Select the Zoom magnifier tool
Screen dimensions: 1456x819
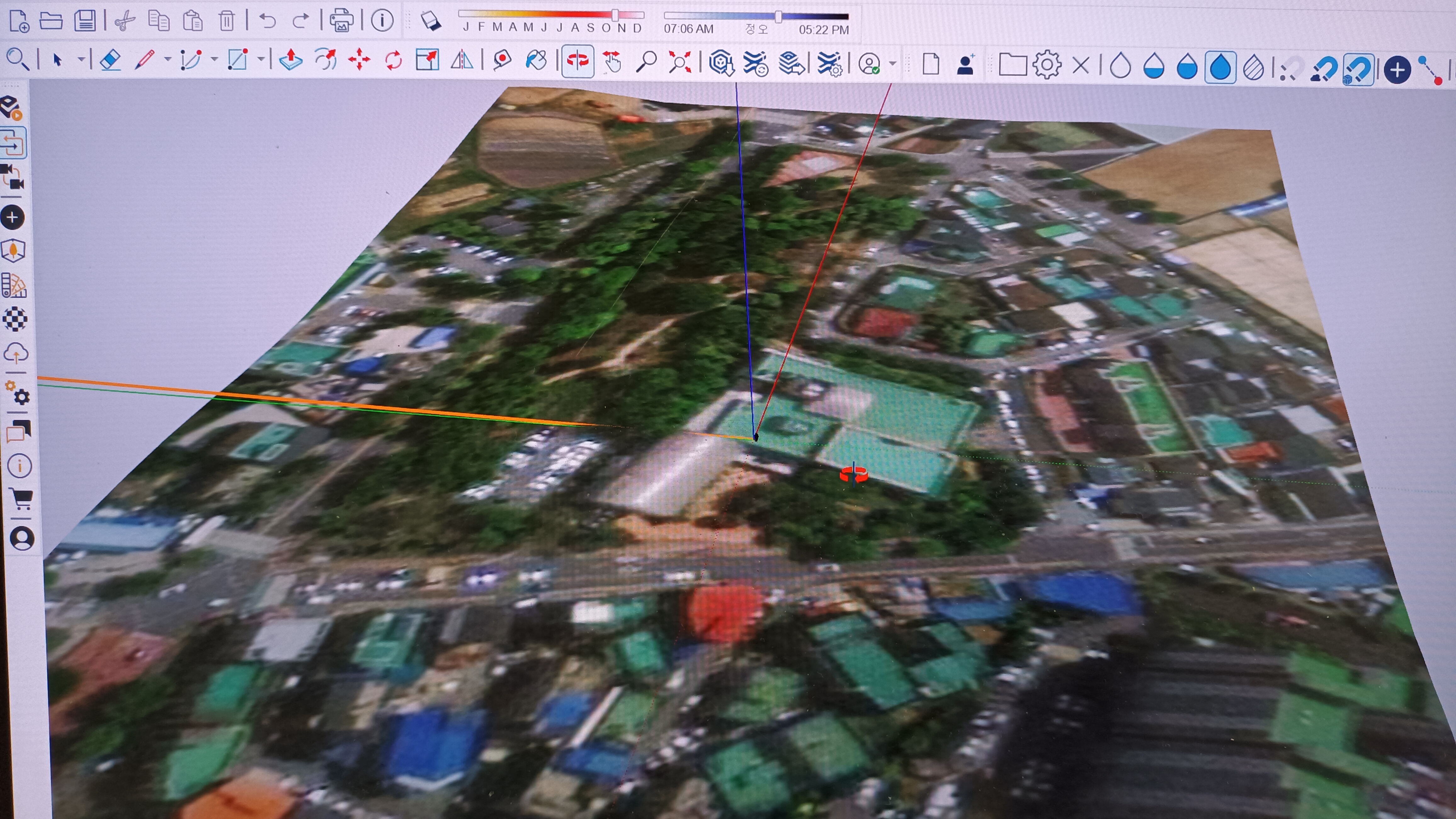click(646, 62)
